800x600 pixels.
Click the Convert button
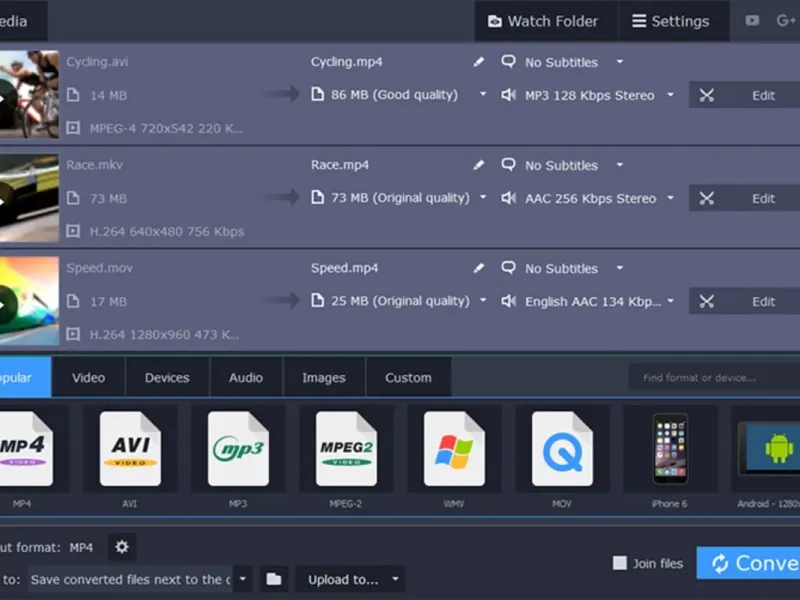[748, 563]
